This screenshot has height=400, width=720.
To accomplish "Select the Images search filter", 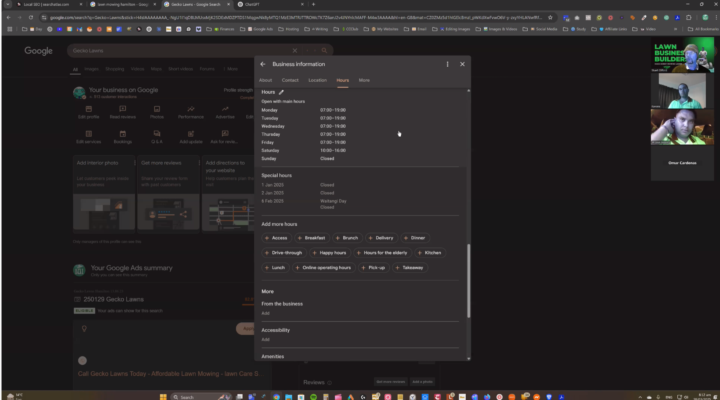I will [91, 69].
